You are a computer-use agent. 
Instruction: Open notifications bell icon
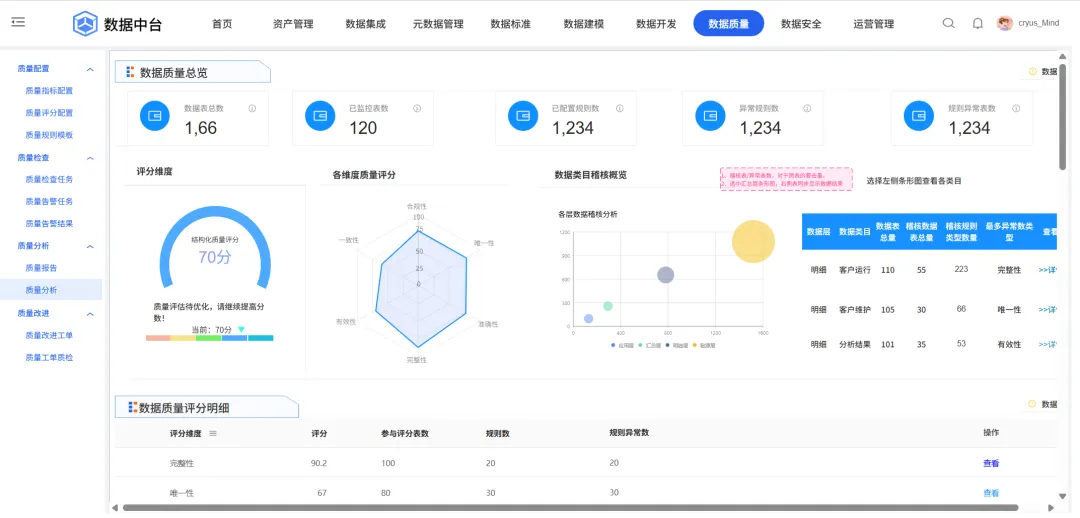pos(977,23)
